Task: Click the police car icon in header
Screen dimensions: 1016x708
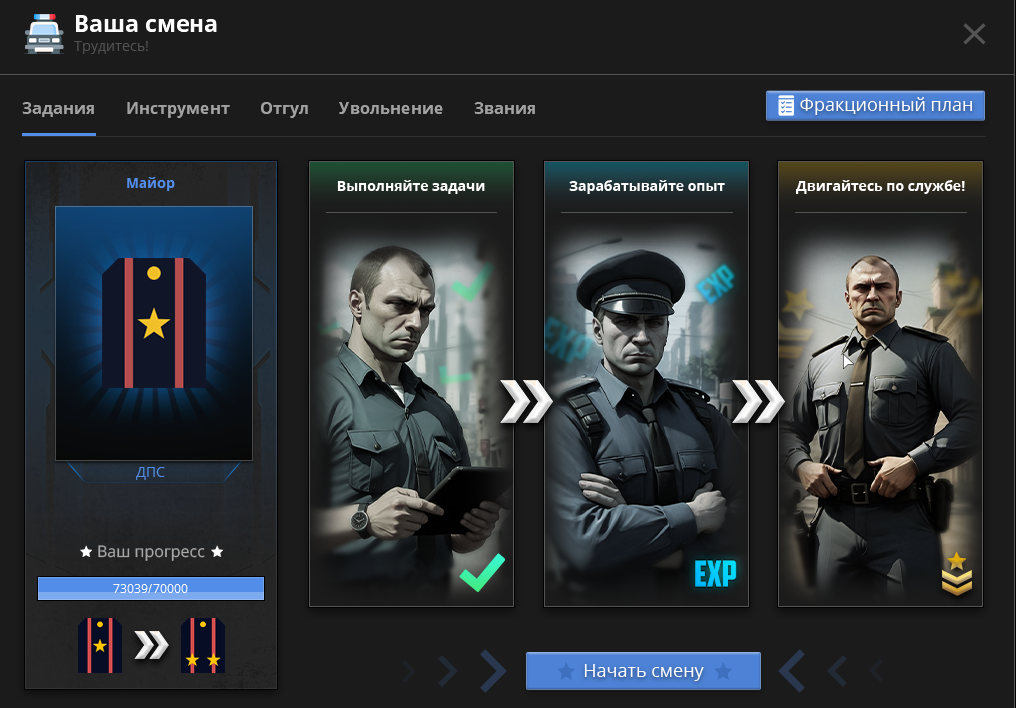Action: tap(44, 34)
